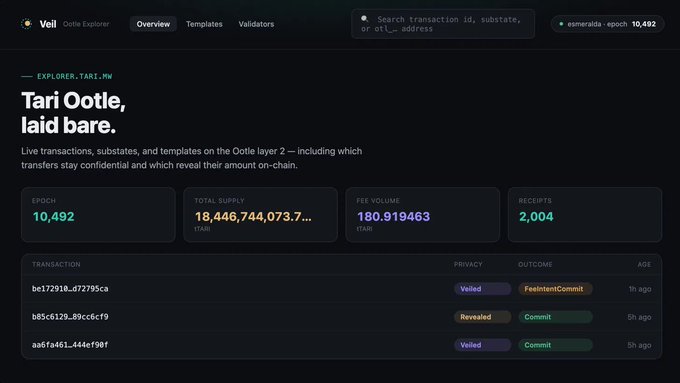Image resolution: width=680 pixels, height=383 pixels.
Task: Click the Fee Volume 180.919463 value
Action: pos(393,216)
